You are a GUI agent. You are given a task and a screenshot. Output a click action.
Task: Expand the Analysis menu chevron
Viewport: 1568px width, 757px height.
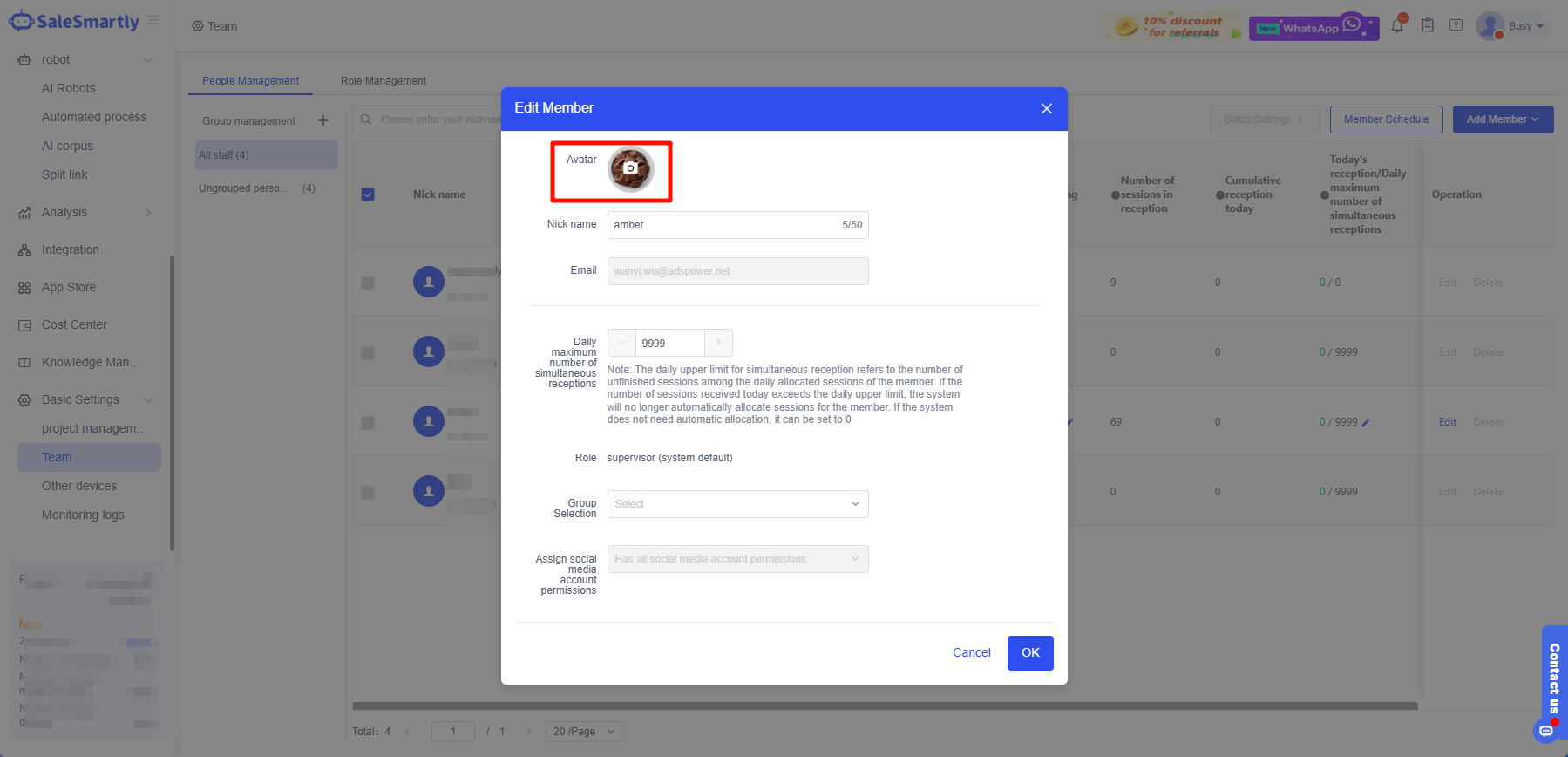pyautogui.click(x=148, y=213)
